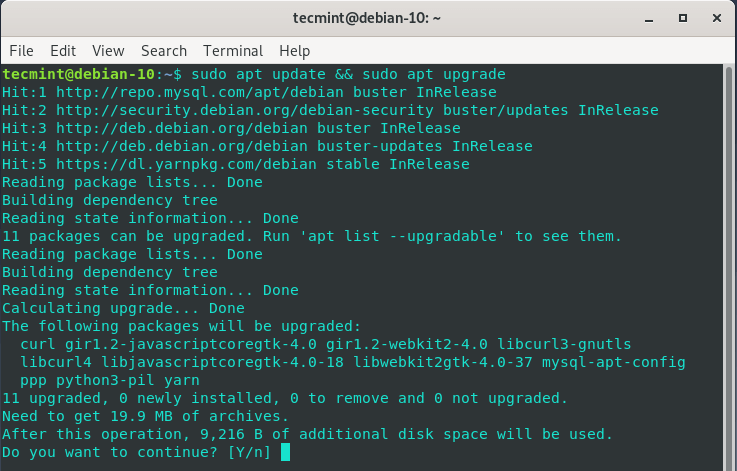Image resolution: width=737 pixels, height=471 pixels.
Task: Open the Search menu
Action: coord(164,50)
